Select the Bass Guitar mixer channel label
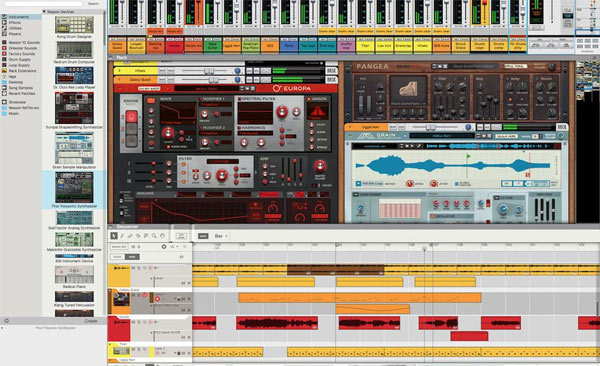600x366 pixels. [x=212, y=46]
